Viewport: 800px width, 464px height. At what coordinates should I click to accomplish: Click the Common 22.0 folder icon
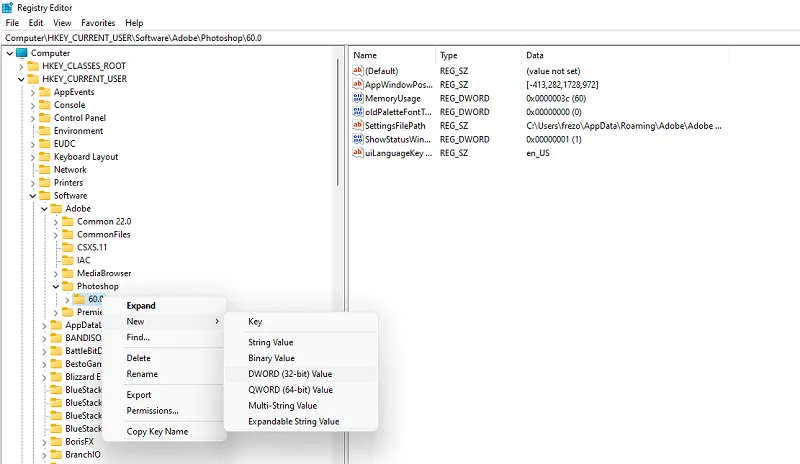coord(68,222)
